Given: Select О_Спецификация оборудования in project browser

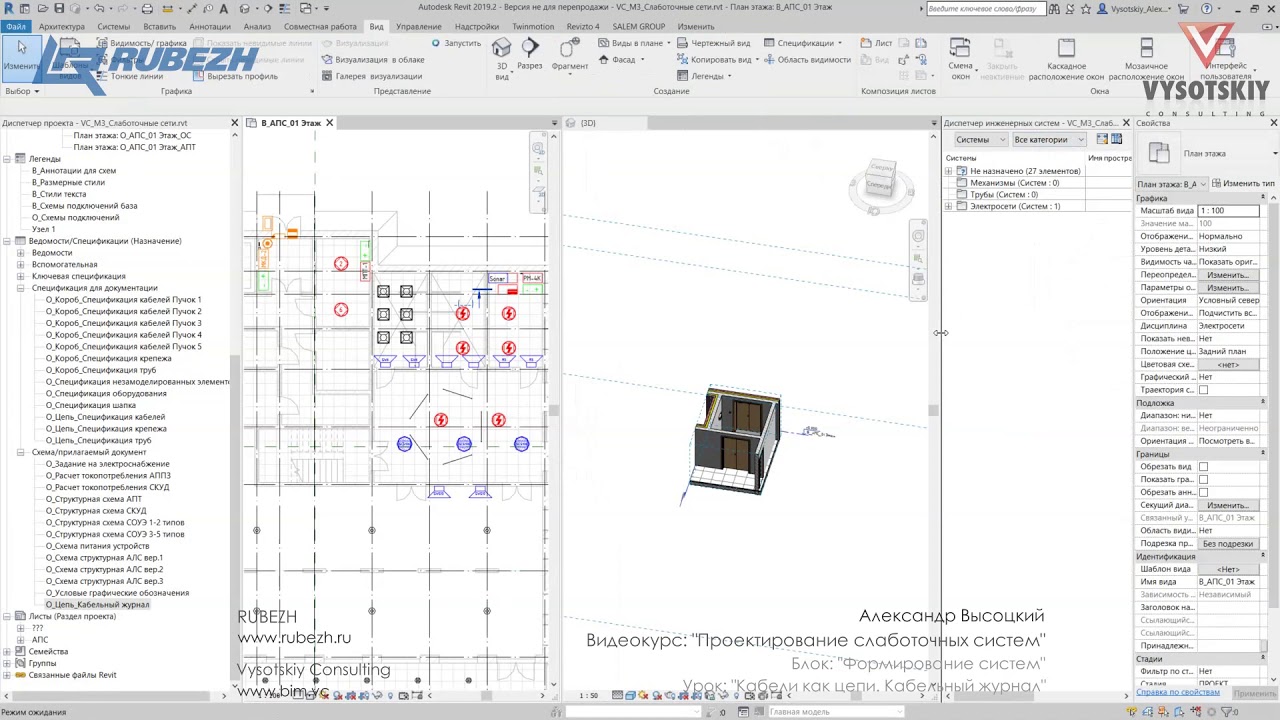Looking at the screenshot, I should (106, 394).
